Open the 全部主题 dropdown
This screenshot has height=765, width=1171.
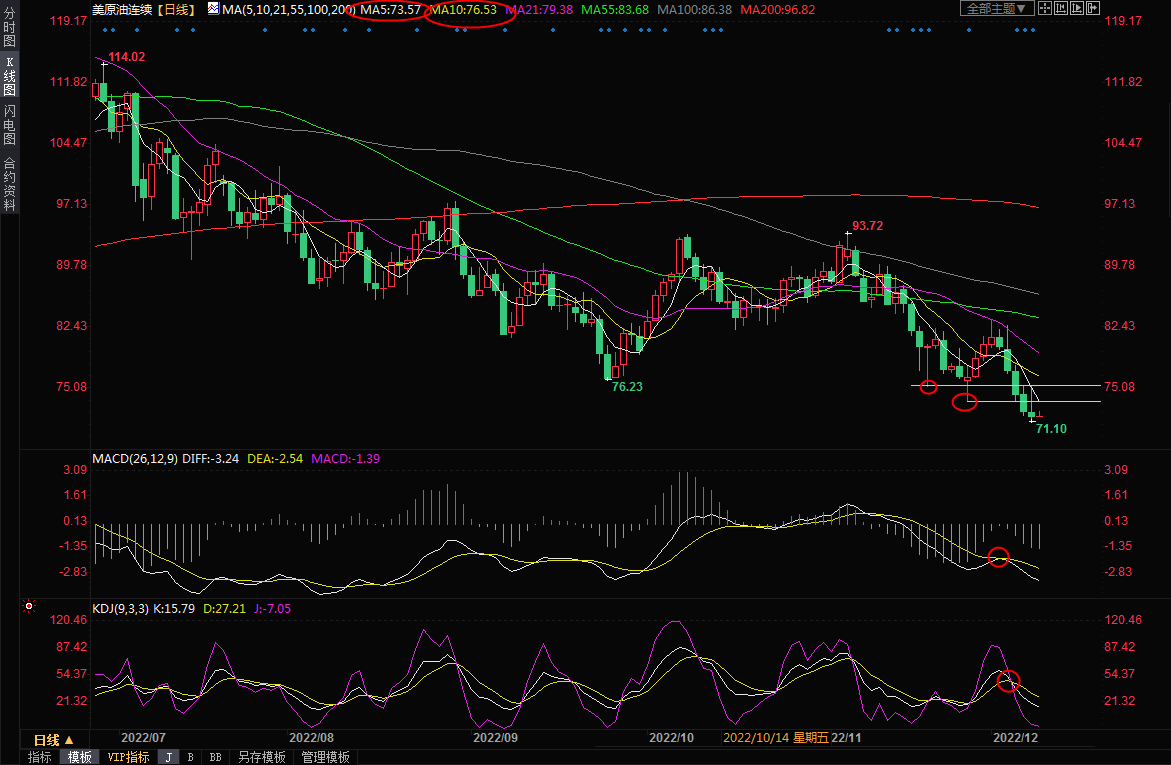[x=996, y=8]
